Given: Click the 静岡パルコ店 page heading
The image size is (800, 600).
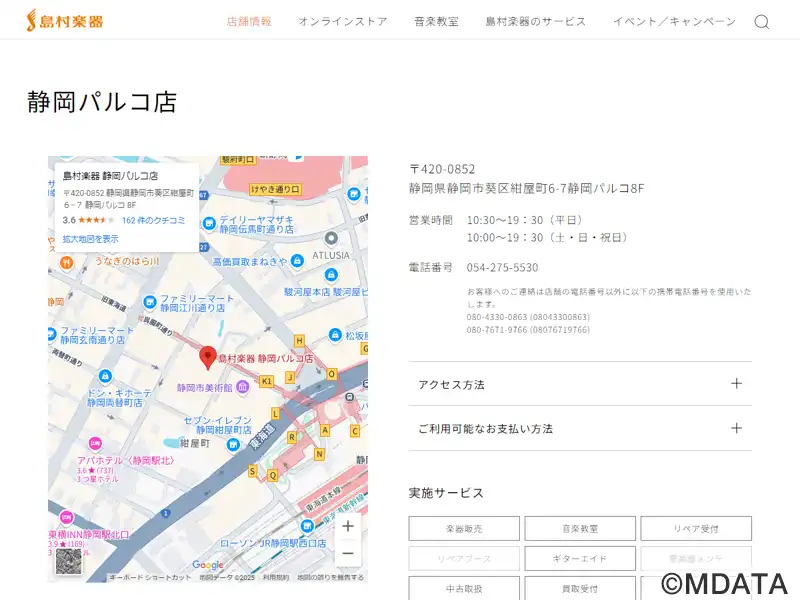Looking at the screenshot, I should coord(102,102).
